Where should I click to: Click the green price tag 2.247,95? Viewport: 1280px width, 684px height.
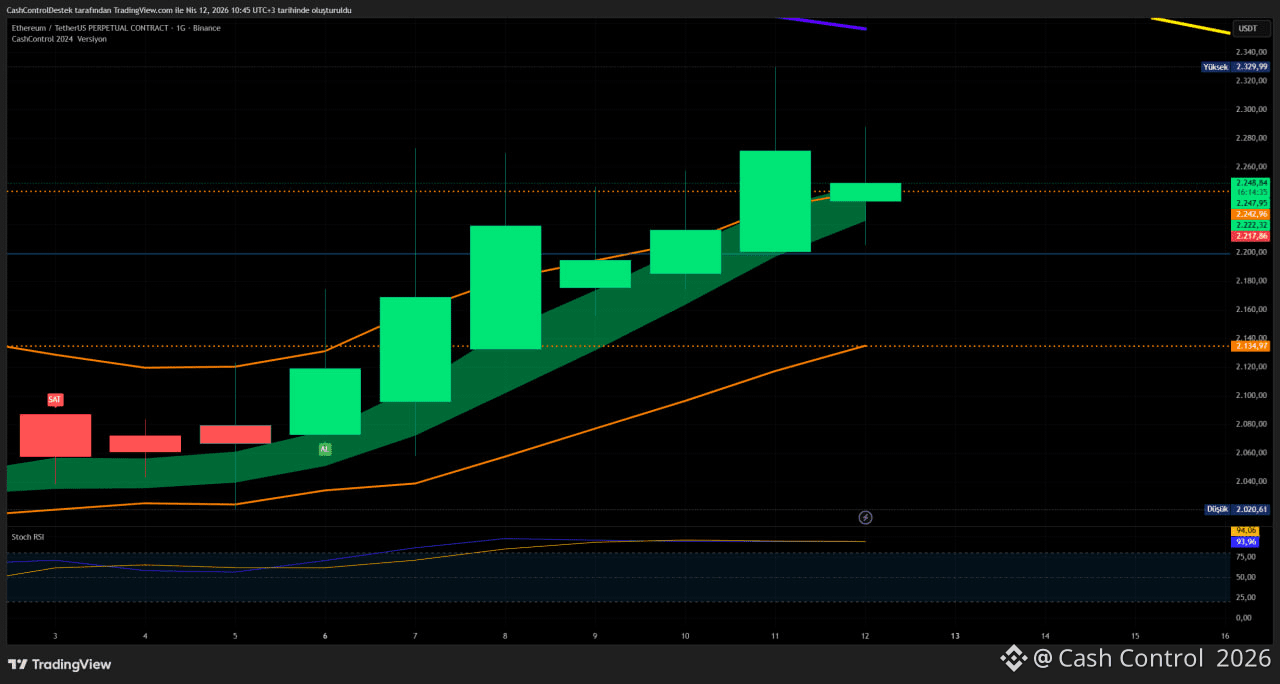(1251, 203)
